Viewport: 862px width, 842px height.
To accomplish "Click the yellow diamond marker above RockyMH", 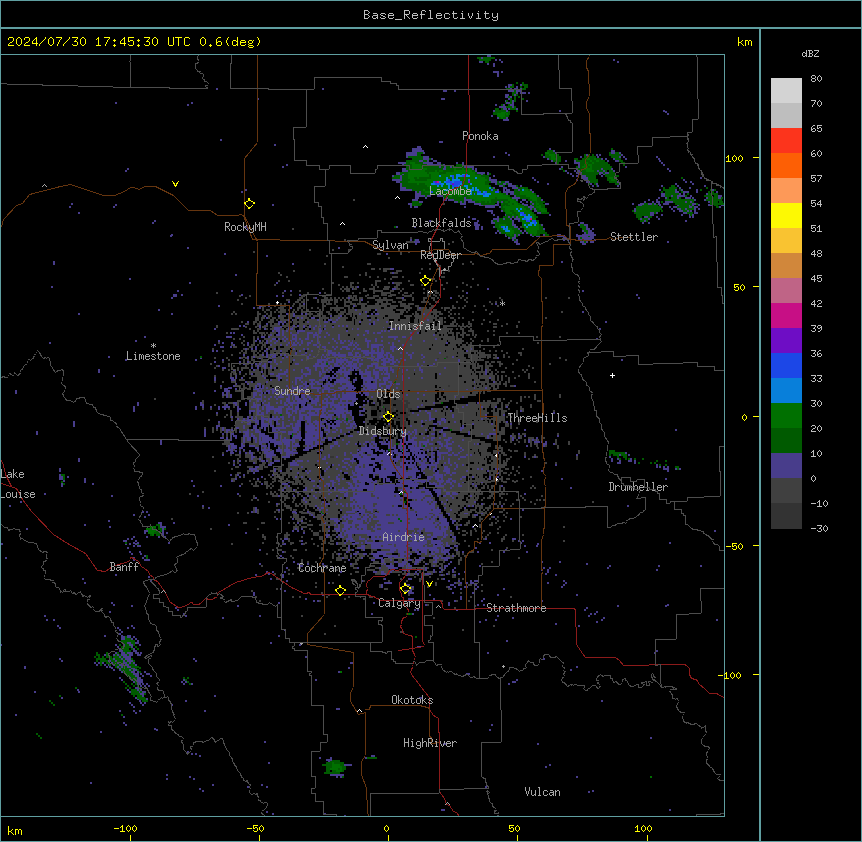I will tap(249, 204).
